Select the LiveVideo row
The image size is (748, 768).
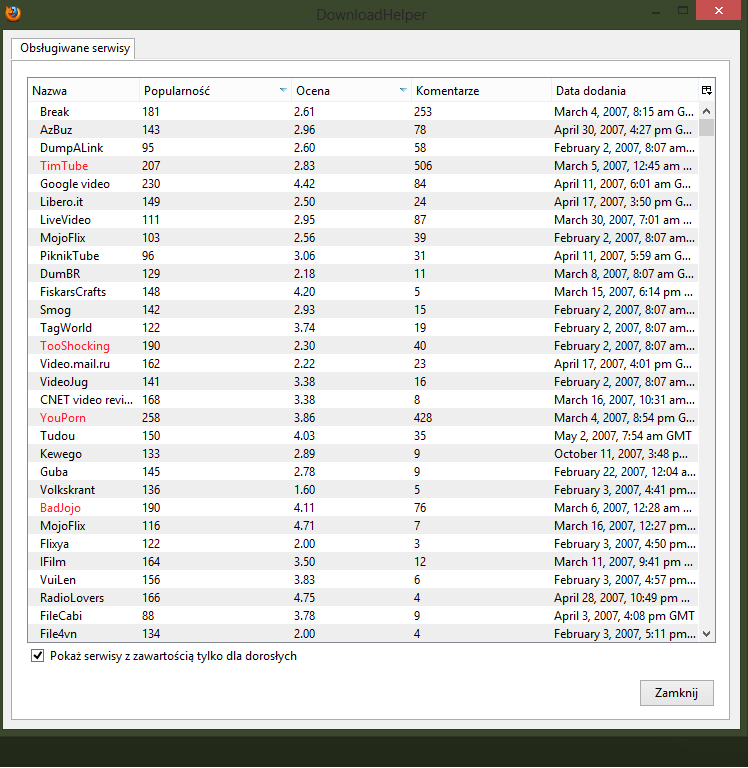(363, 220)
